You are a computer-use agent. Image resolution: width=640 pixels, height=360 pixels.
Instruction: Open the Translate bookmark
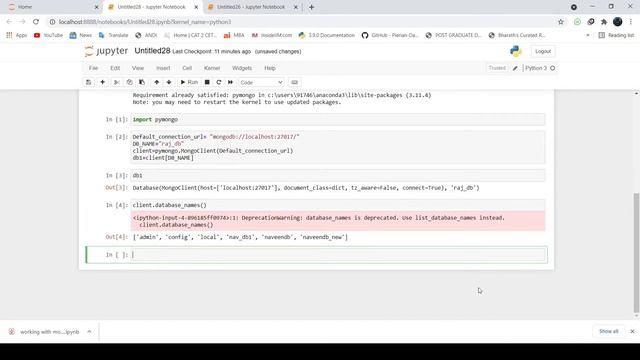coord(113,36)
